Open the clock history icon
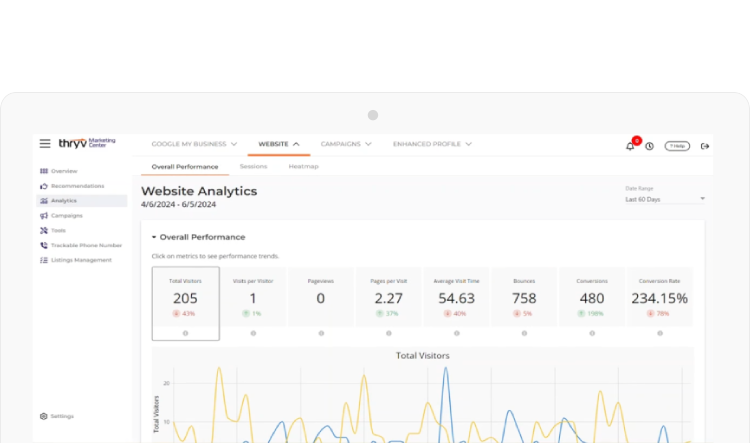Viewport: 750px width, 443px height. tap(649, 146)
